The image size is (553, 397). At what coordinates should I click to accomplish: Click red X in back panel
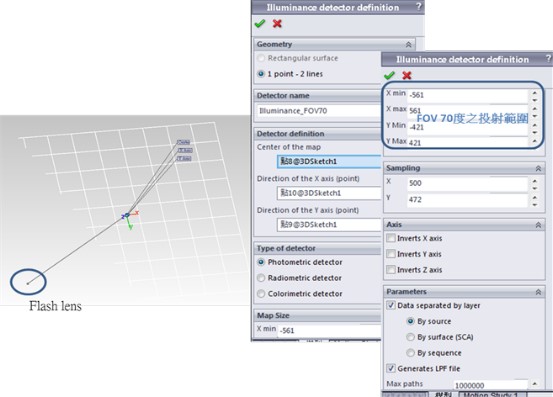click(x=277, y=24)
